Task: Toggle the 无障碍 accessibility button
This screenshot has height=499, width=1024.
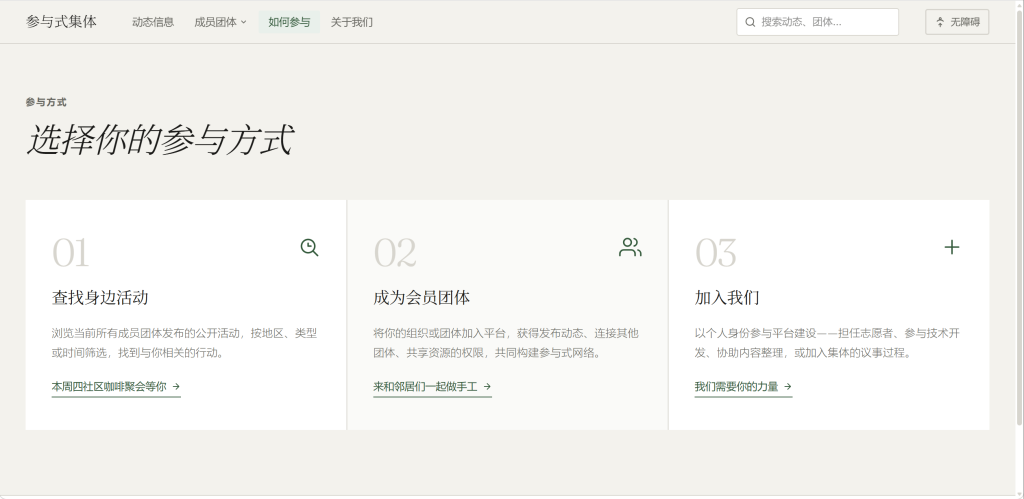Action: 957,22
